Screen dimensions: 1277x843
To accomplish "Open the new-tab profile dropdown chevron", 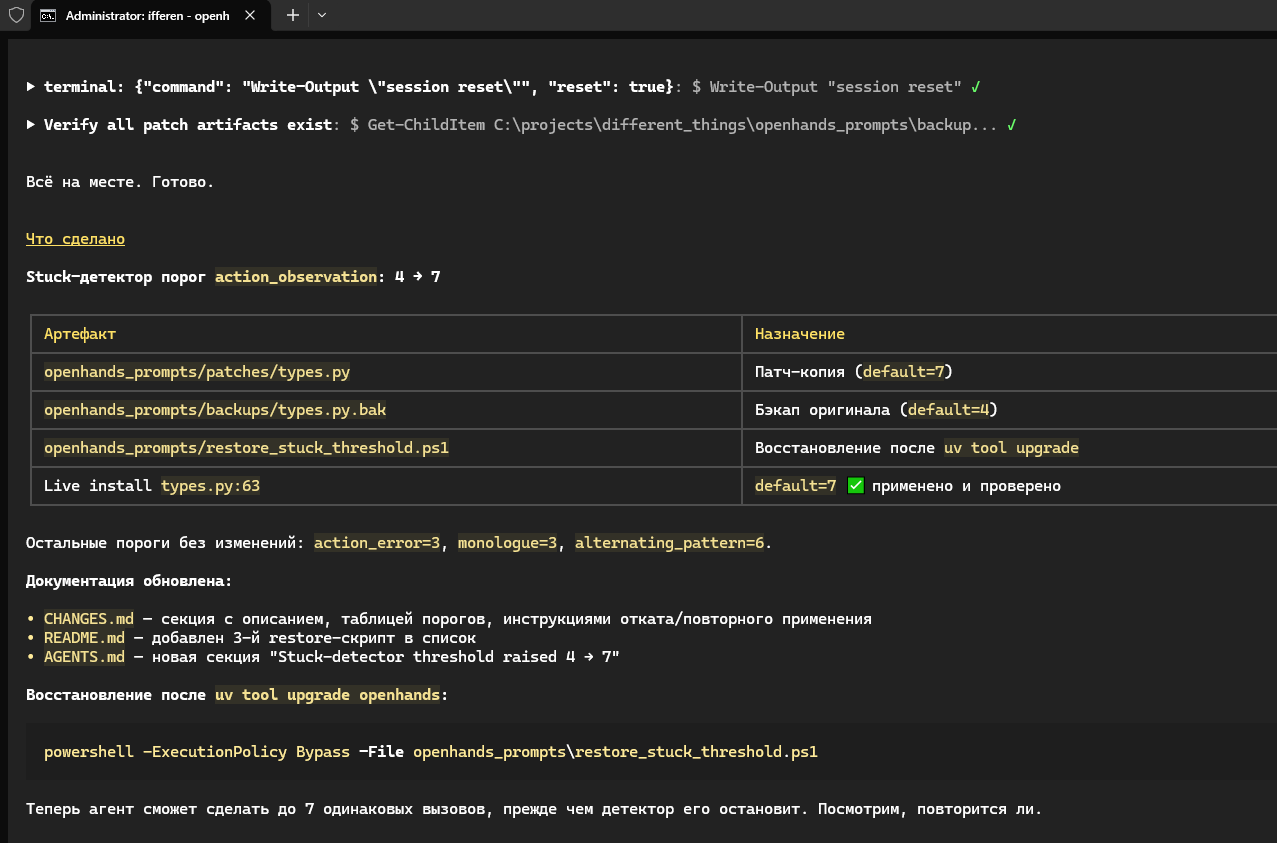I will click(321, 15).
